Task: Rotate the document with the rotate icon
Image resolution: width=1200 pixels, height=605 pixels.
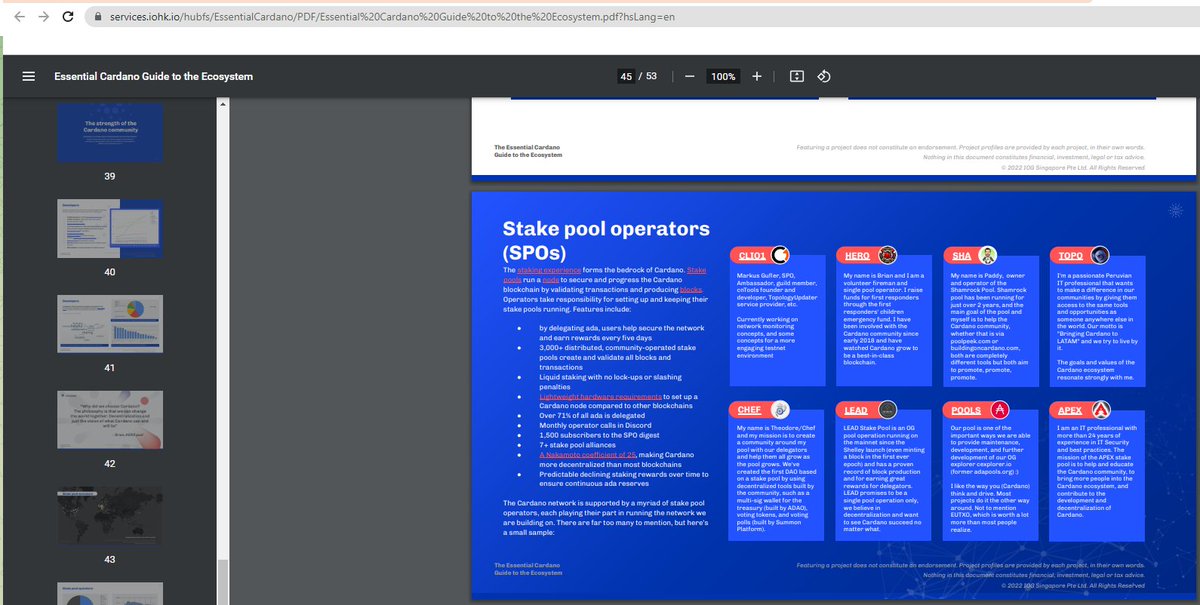Action: 824,76
